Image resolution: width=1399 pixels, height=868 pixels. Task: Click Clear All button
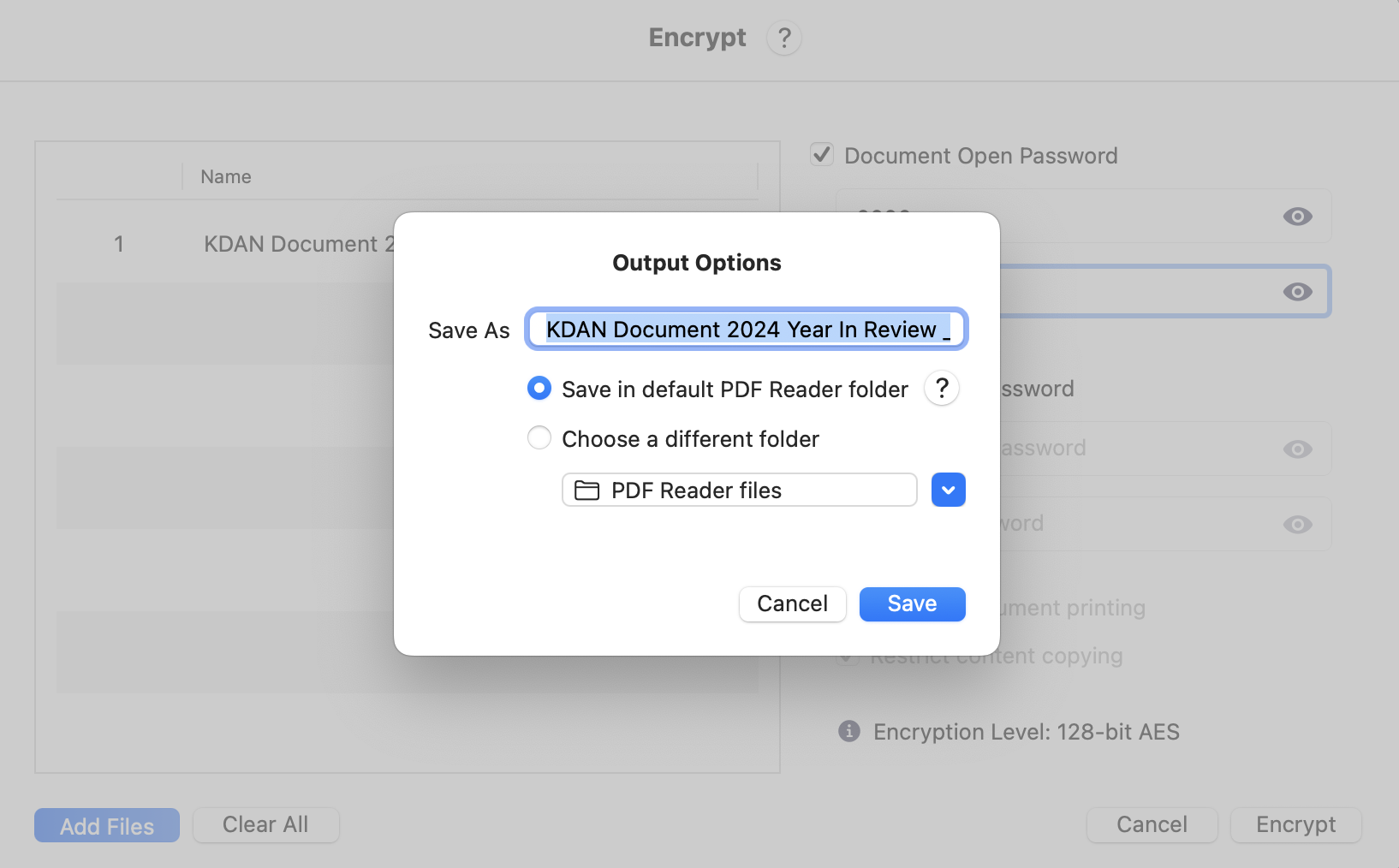coord(265,825)
